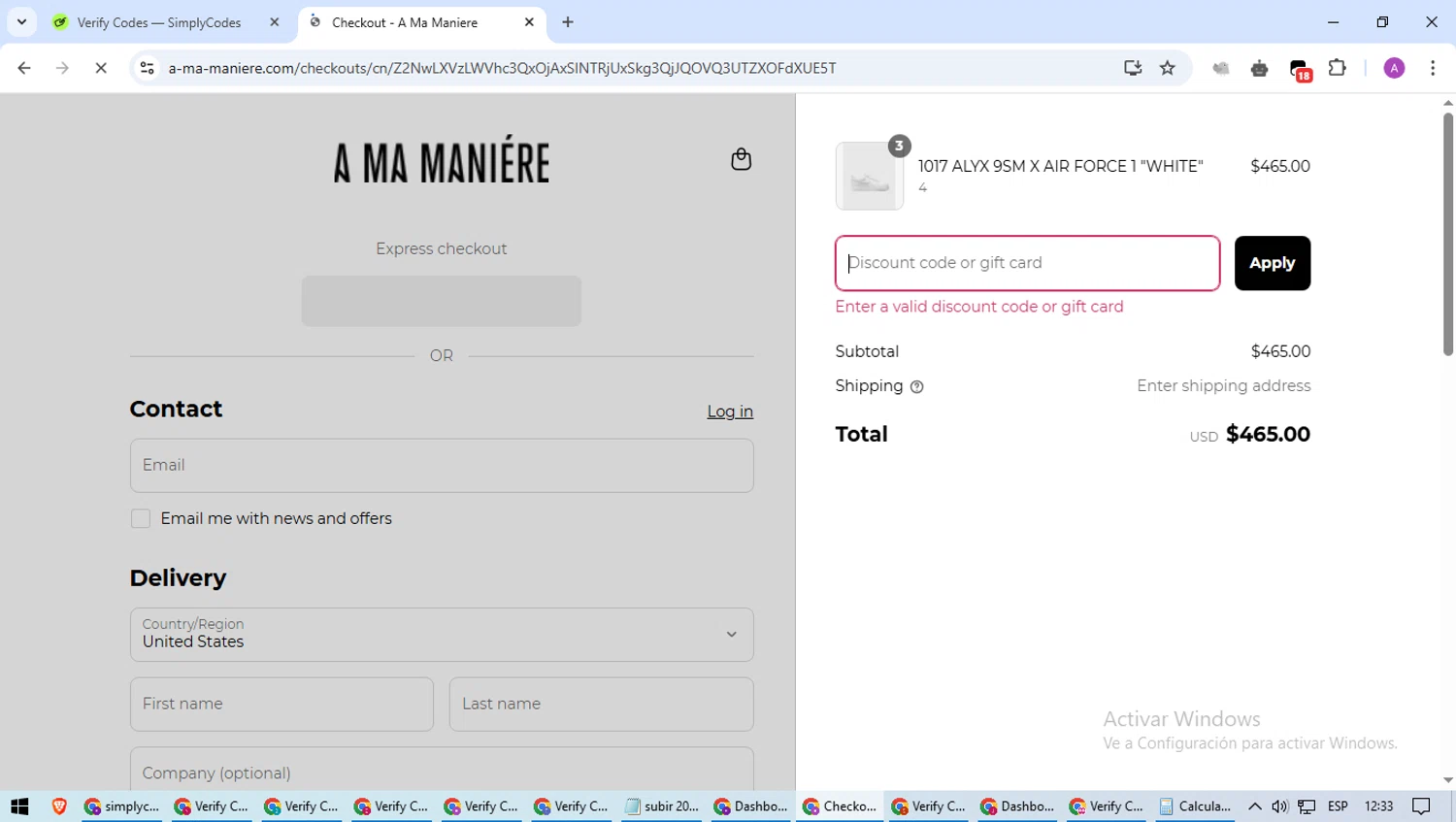
Task: Expand the Country/Region dropdown
Action: [x=442, y=635]
